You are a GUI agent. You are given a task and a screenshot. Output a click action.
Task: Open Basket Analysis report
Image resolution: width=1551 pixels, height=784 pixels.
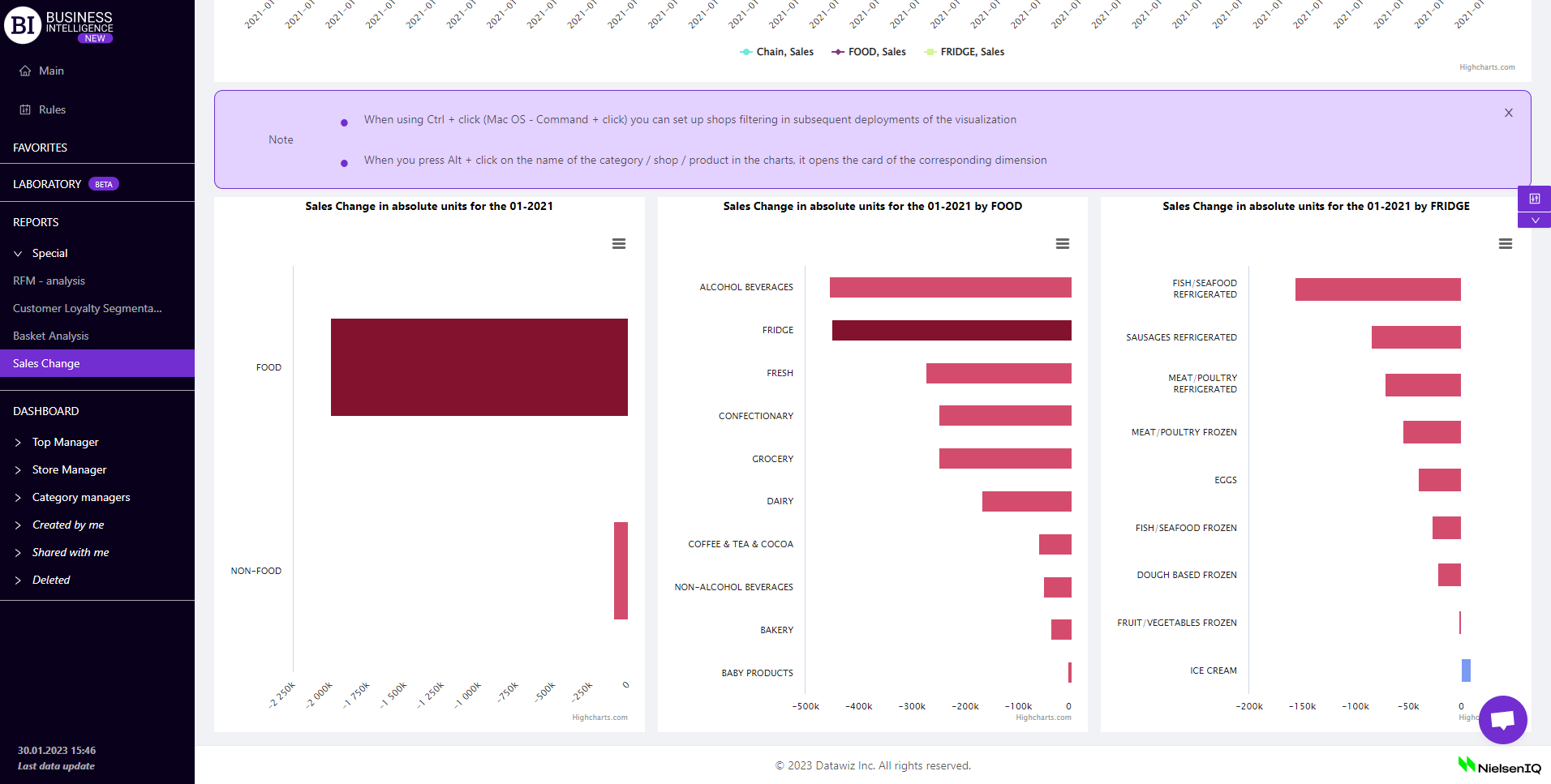pyautogui.click(x=51, y=336)
